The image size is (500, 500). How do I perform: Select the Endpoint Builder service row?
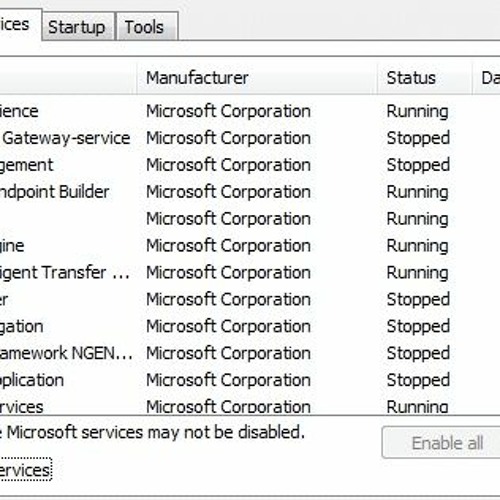(x=250, y=192)
